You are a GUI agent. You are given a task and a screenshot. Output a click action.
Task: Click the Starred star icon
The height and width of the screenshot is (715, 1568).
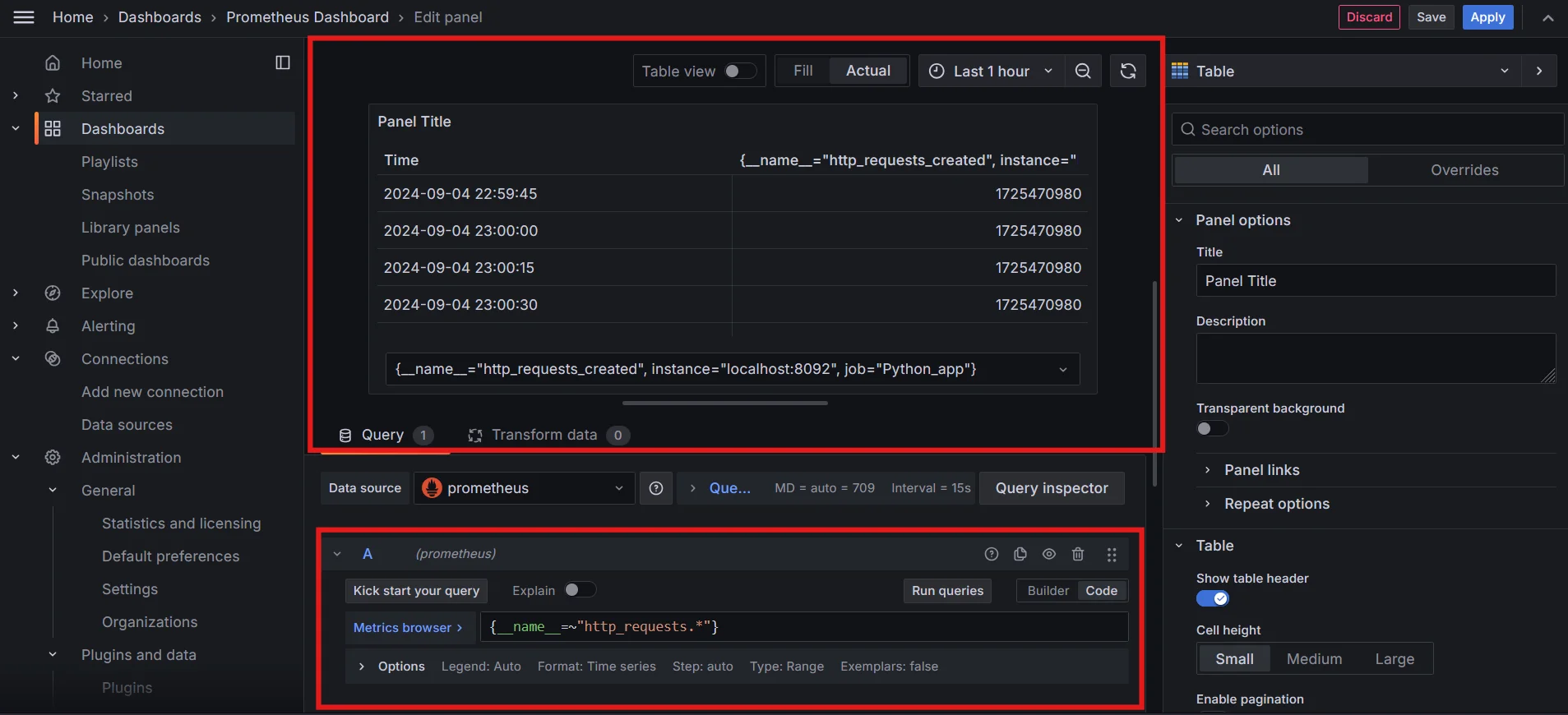pyautogui.click(x=53, y=96)
